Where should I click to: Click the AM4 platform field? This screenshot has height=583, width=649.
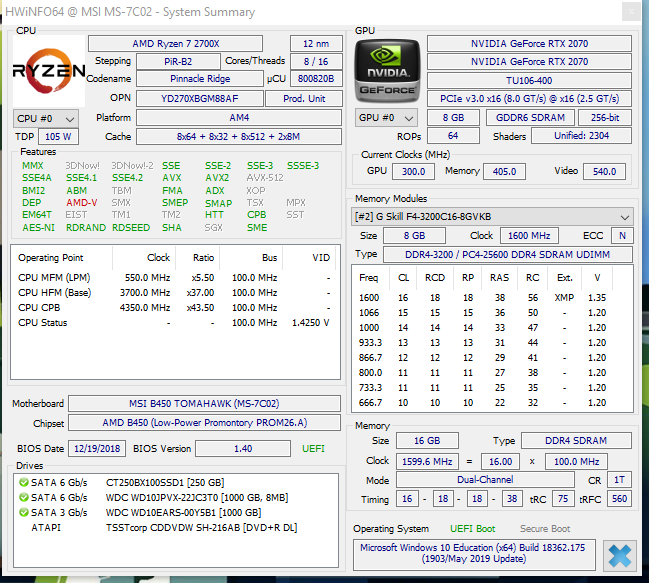(239, 118)
